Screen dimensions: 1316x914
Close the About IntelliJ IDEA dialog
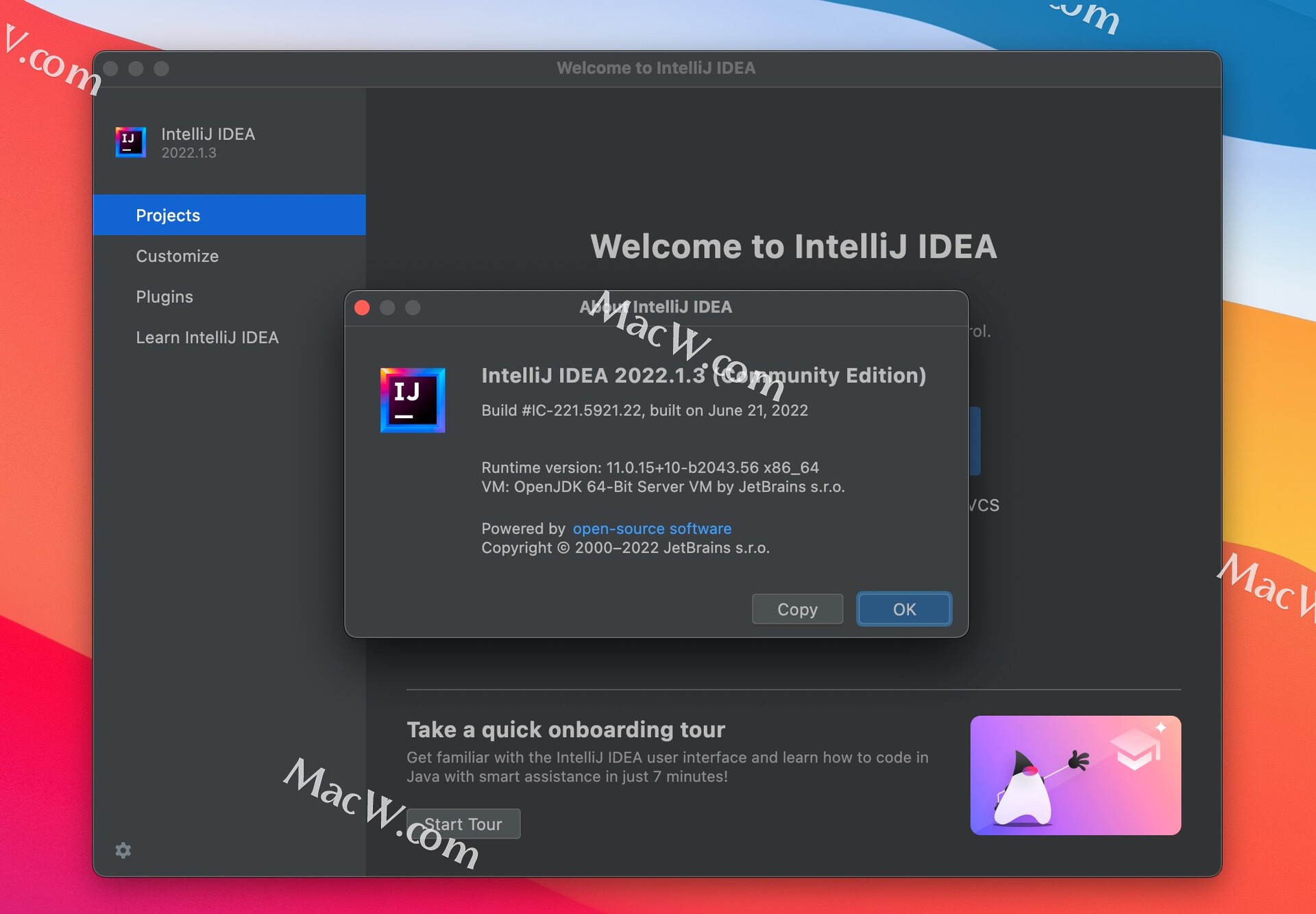pyautogui.click(x=362, y=307)
